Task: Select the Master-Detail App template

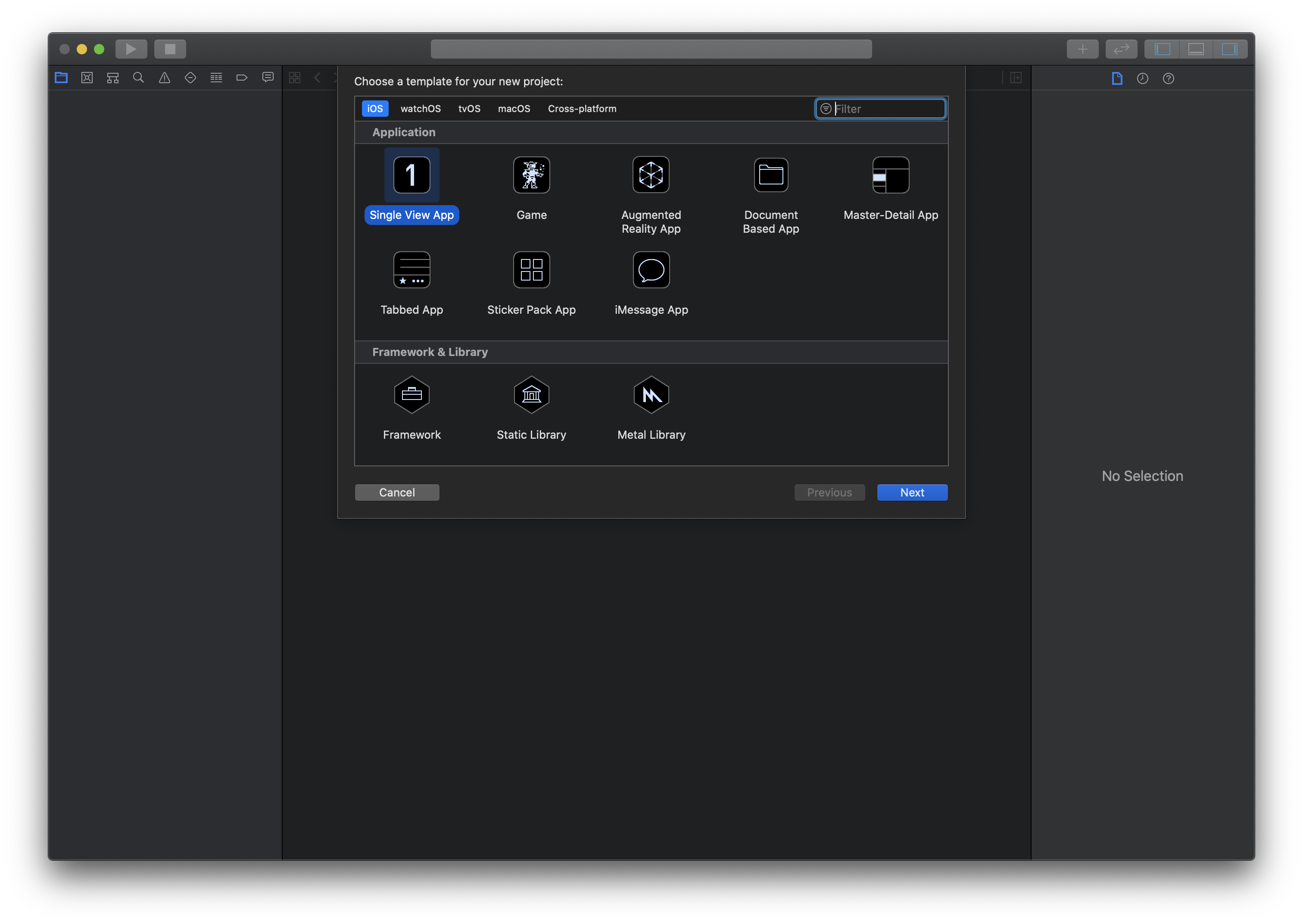Action: coord(890,175)
